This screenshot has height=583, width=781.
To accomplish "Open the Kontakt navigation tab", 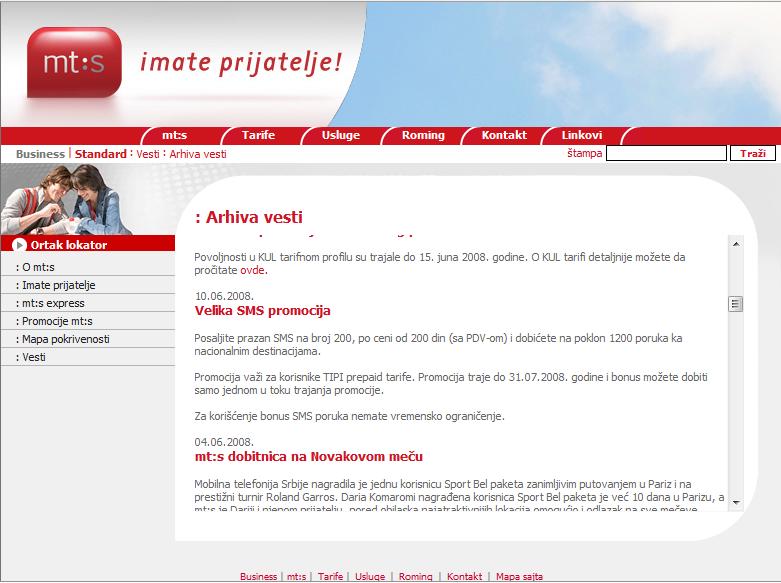I will pyautogui.click(x=504, y=135).
